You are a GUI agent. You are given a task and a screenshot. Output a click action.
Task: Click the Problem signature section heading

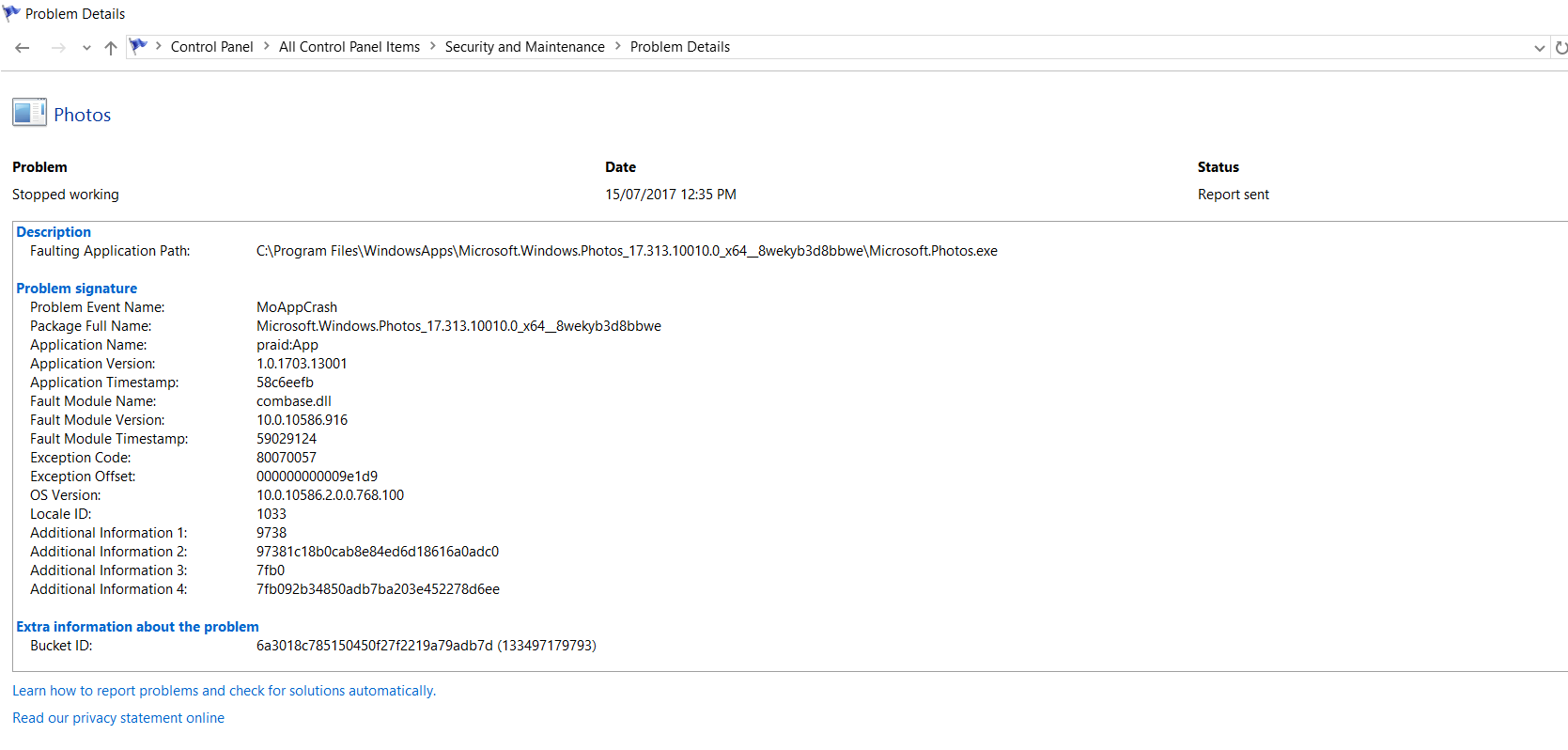coord(76,289)
